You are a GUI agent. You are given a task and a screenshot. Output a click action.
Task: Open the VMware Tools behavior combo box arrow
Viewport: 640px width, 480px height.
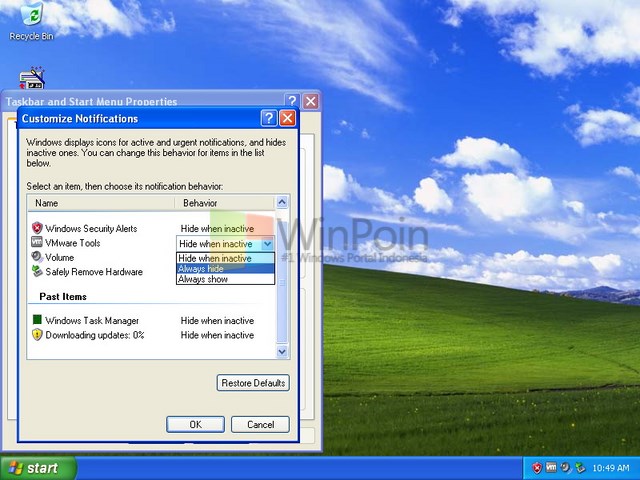click(x=267, y=244)
